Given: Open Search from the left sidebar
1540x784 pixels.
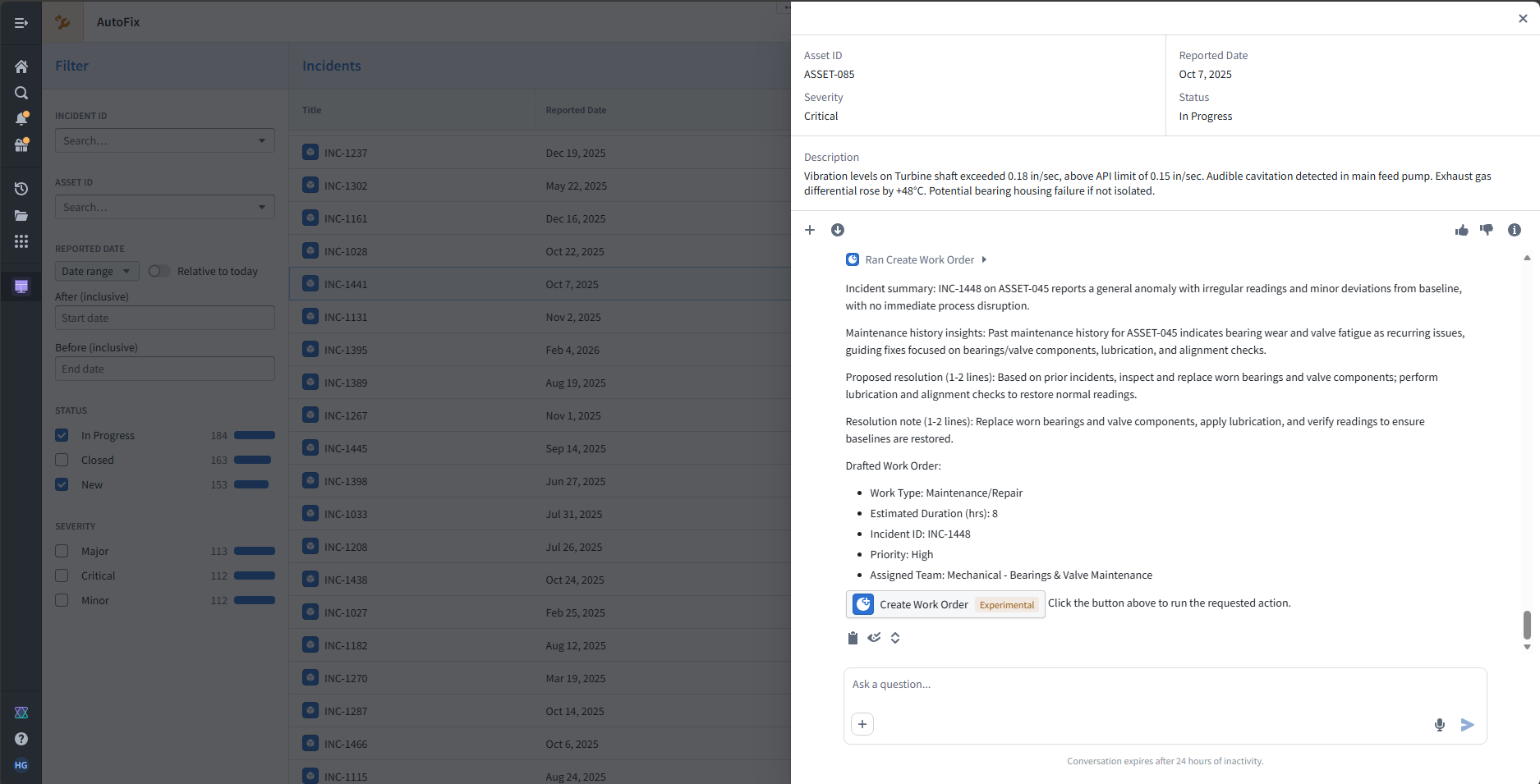Looking at the screenshot, I should tap(21, 93).
